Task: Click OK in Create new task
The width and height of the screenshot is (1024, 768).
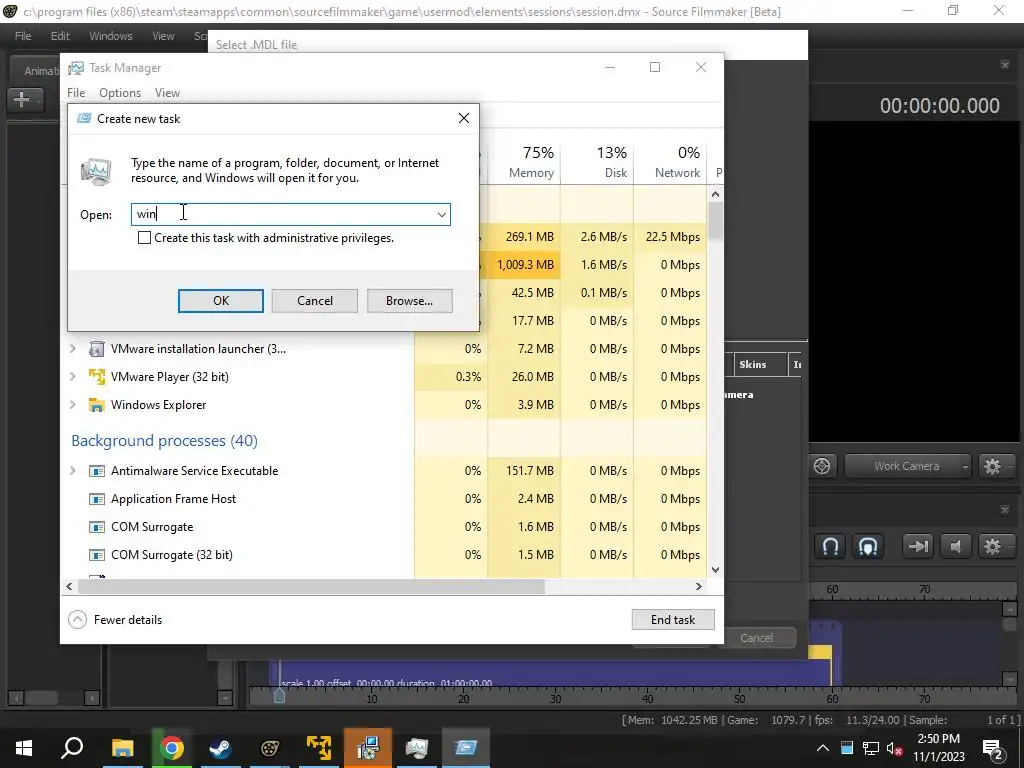Action: pyautogui.click(x=221, y=300)
